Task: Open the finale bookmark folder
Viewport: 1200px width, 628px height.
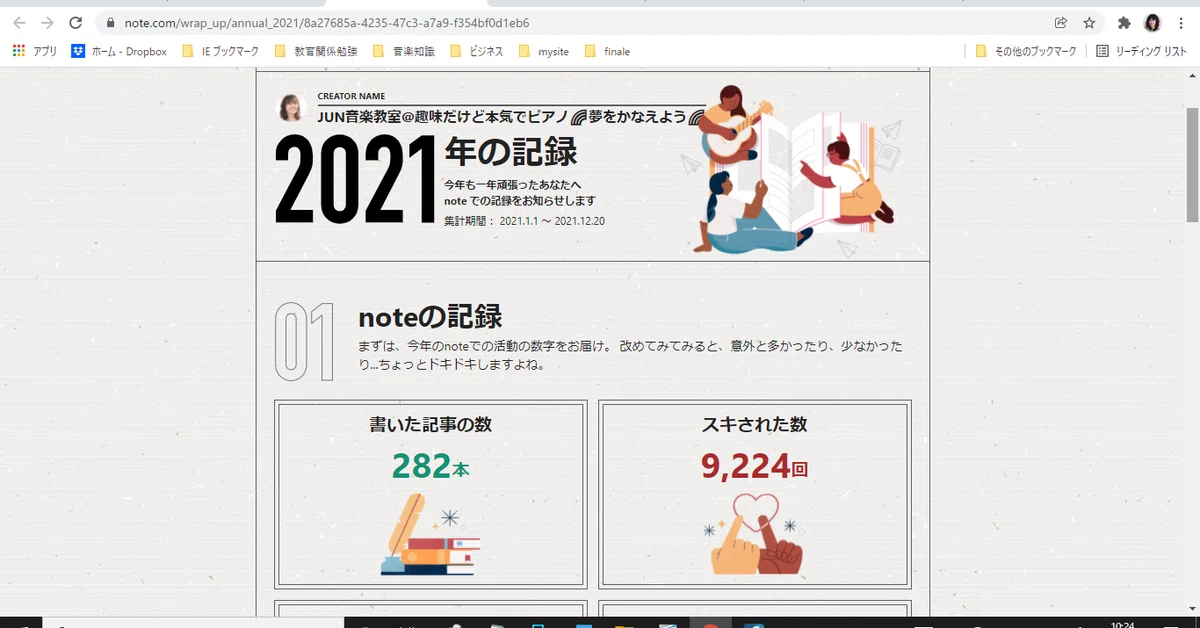Action: pyautogui.click(x=607, y=51)
